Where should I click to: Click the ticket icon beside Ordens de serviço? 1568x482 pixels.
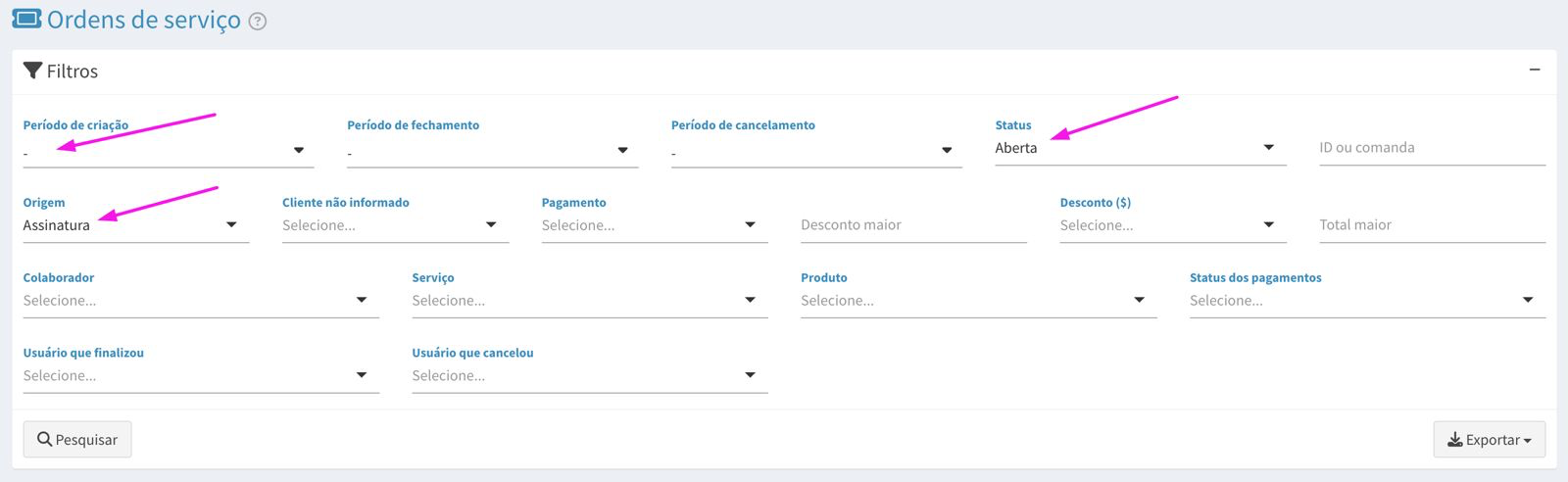(26, 20)
